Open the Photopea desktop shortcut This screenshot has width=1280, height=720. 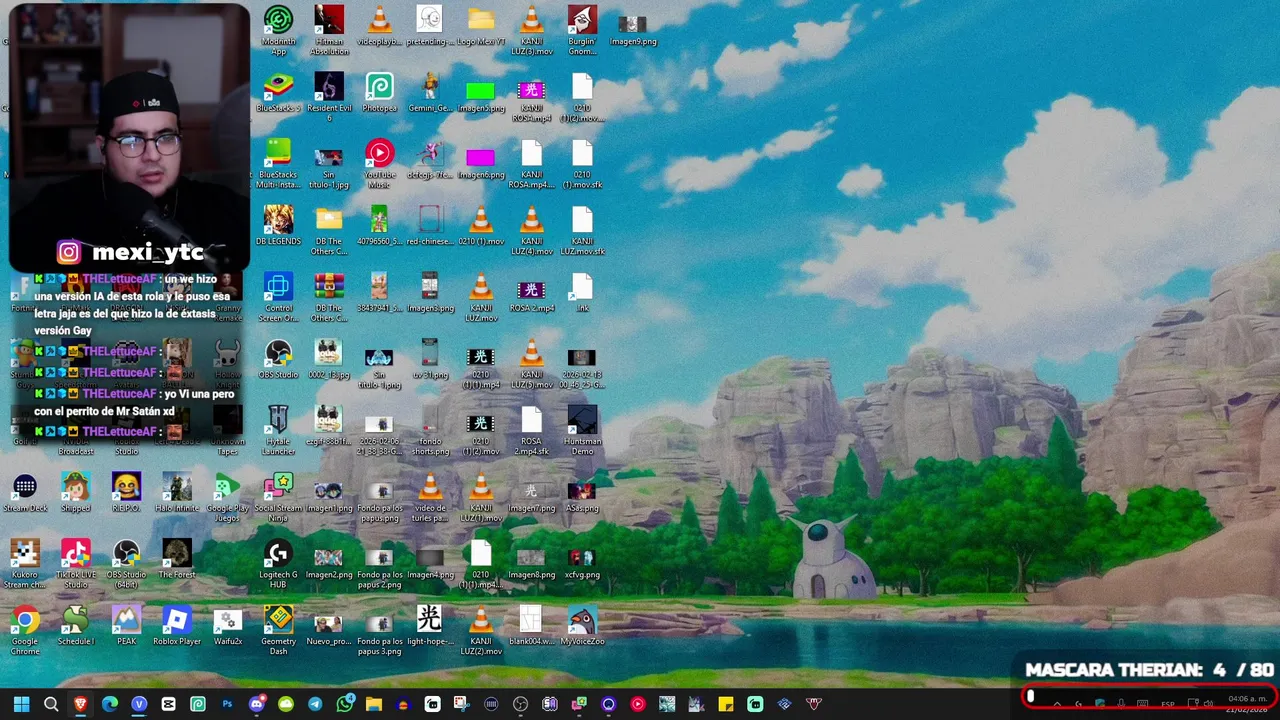point(379,92)
